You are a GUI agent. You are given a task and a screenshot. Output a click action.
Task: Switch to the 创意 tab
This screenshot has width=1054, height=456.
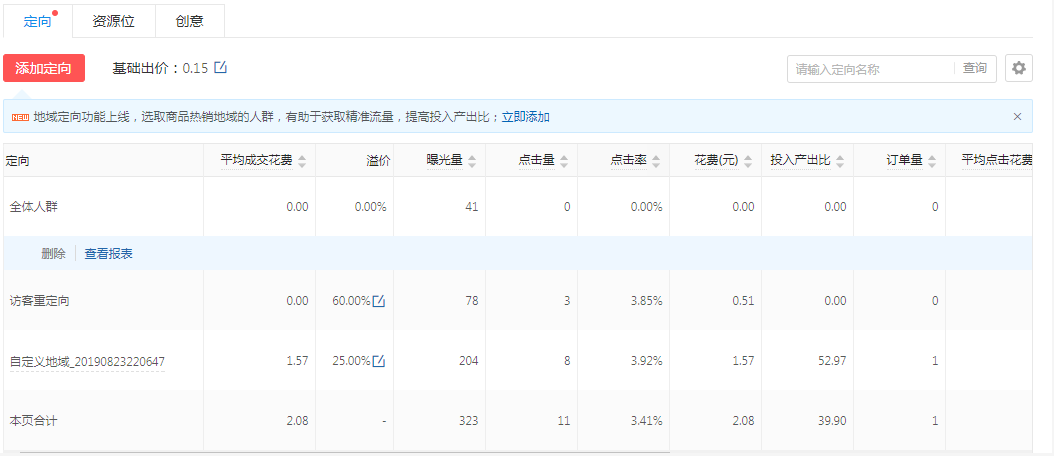coord(189,21)
